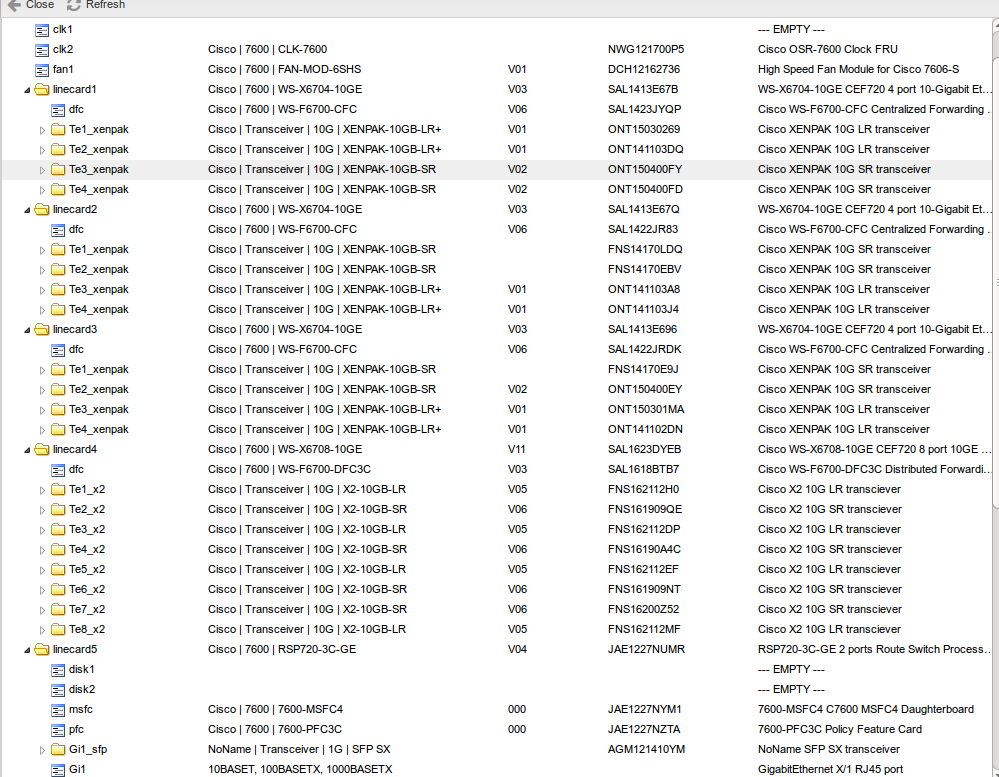Screen dimensions: 999x777
Task: Select 'Cisco OSR-7600 Clock FRU' description
Action: point(828,49)
